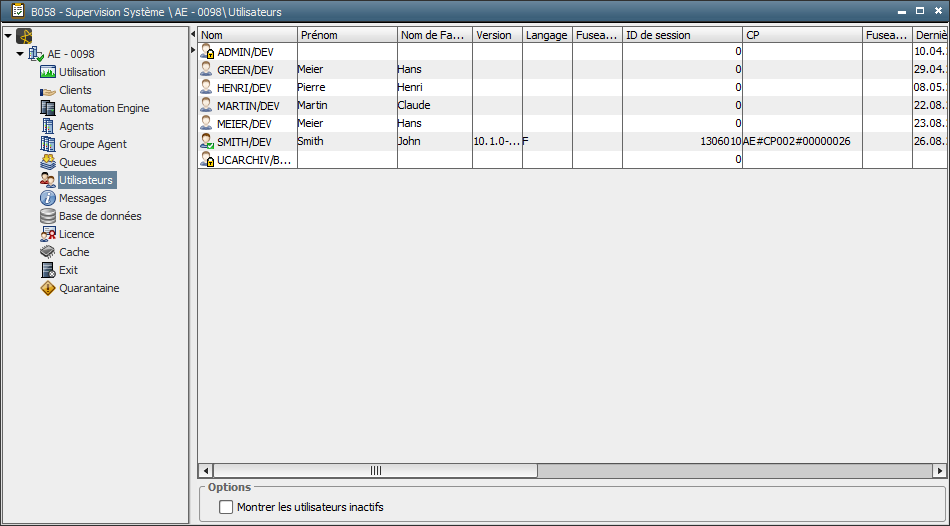This screenshot has height=526, width=950.
Task: Click the Exit icon in the tree
Action: (48, 270)
